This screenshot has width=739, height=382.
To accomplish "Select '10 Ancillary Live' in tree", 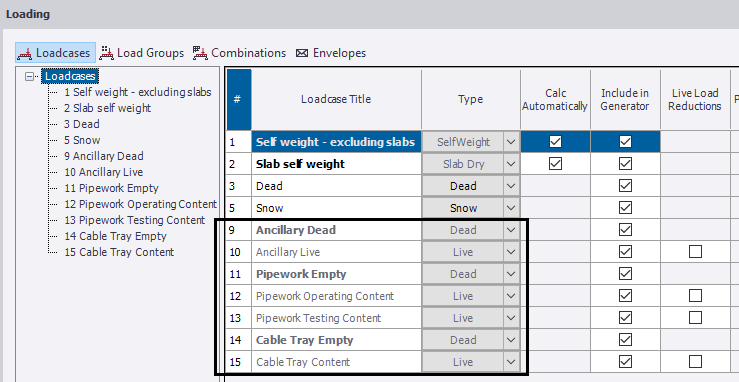I will 104,172.
